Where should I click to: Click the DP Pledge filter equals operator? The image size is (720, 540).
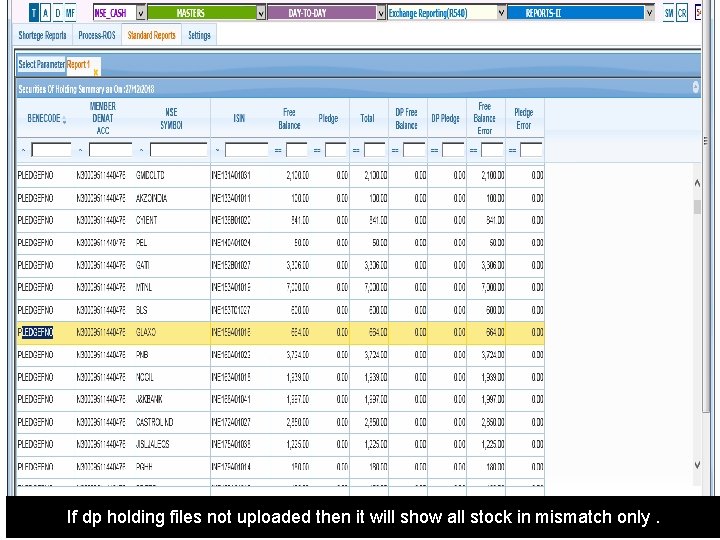[434, 150]
